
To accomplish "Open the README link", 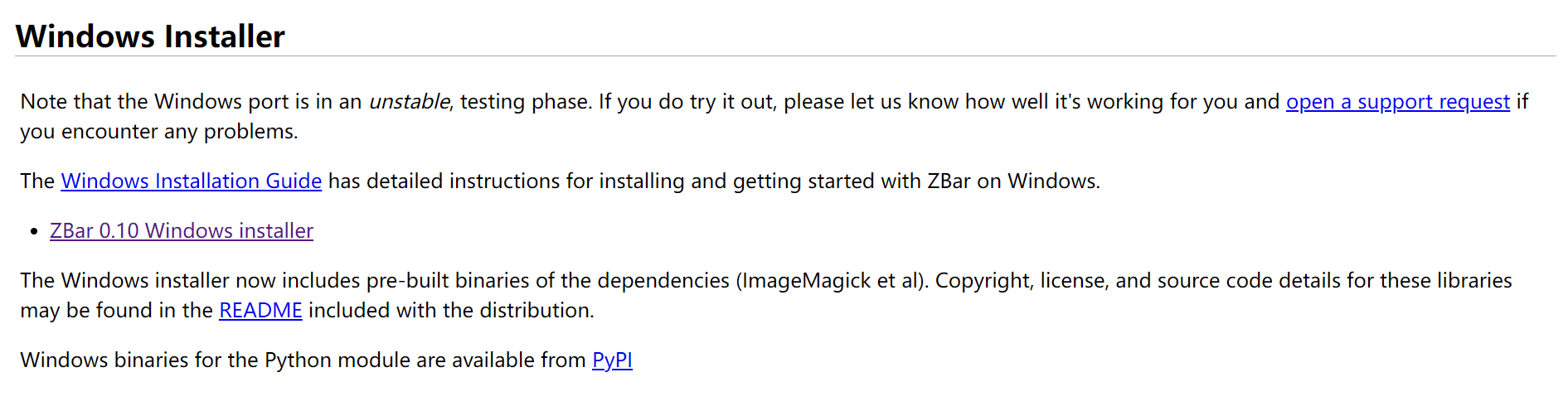I will [x=260, y=311].
